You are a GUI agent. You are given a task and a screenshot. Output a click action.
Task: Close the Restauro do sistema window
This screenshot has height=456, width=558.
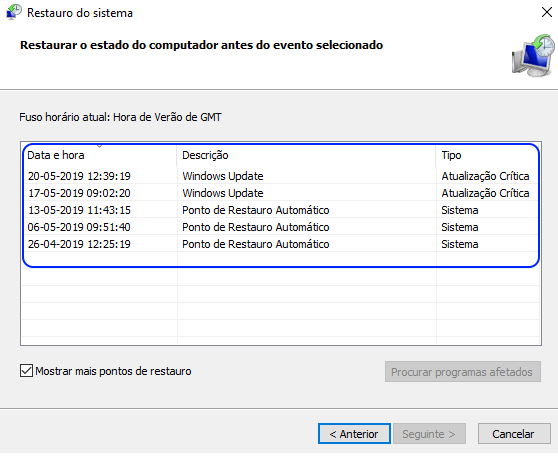[x=546, y=12]
